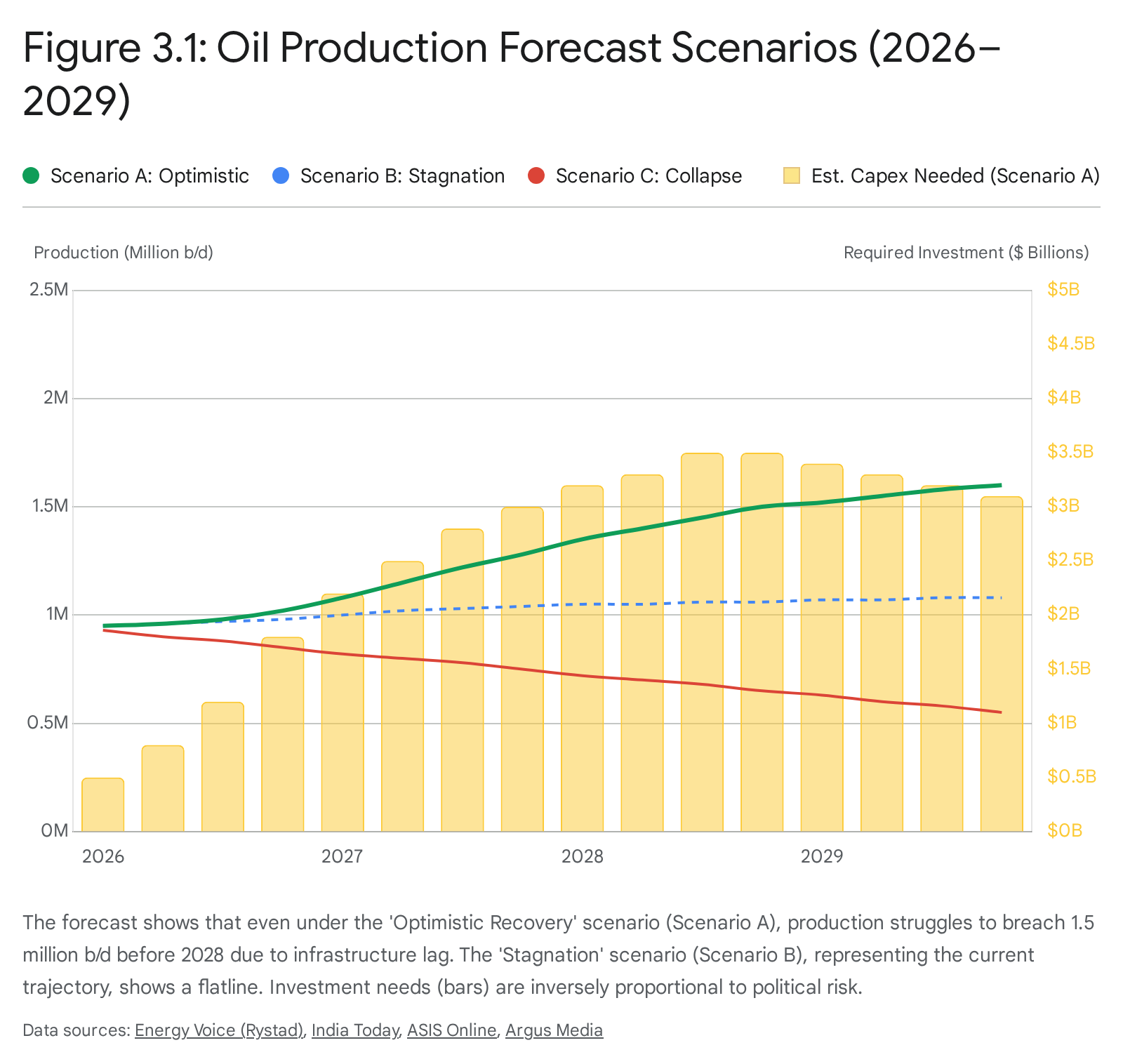Toggle the Scenario A: Optimistic legend label
Image resolution: width=1123 pixels, height=1064 pixels.
coord(149,175)
